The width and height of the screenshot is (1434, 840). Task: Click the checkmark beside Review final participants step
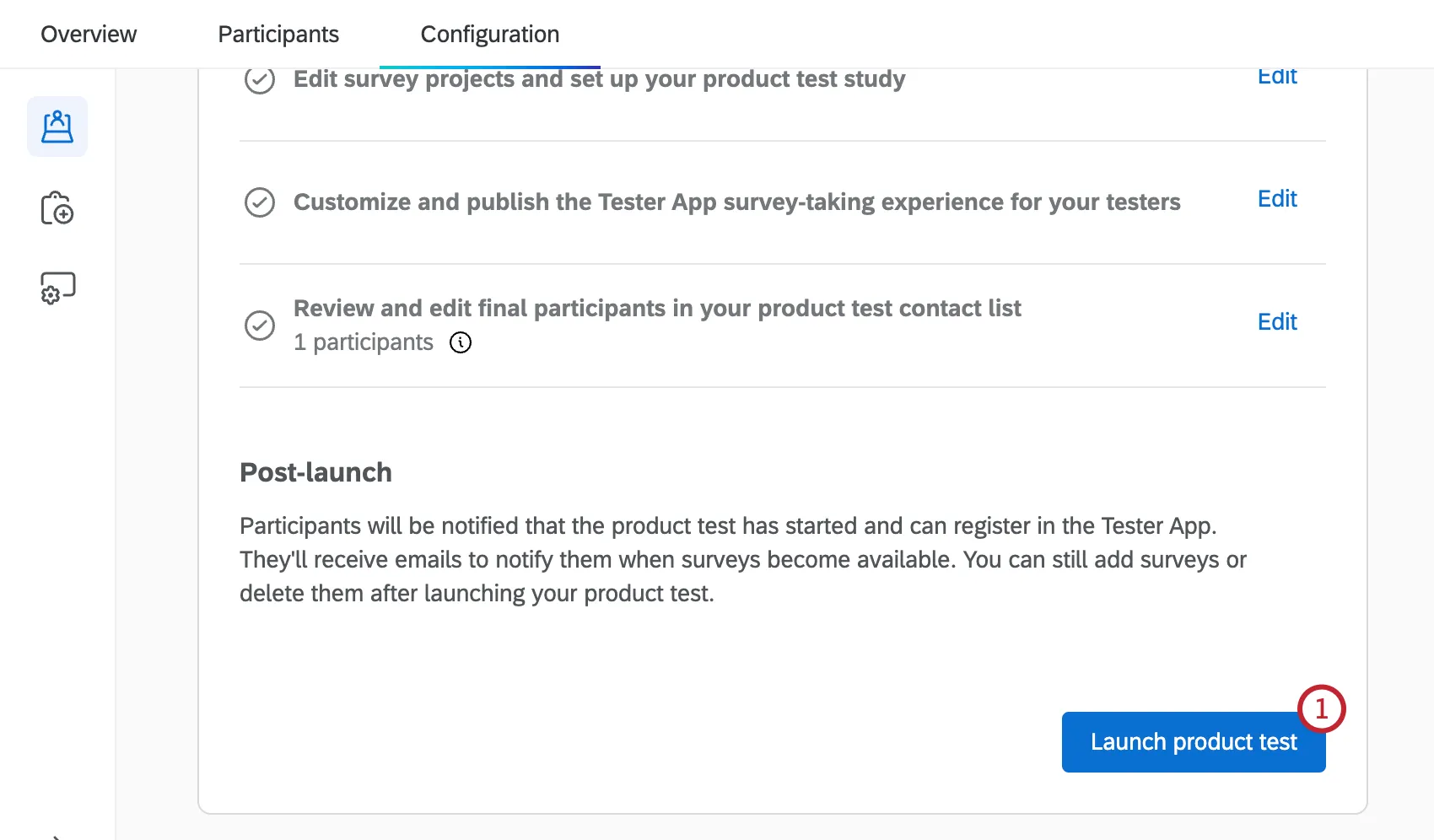coord(260,326)
